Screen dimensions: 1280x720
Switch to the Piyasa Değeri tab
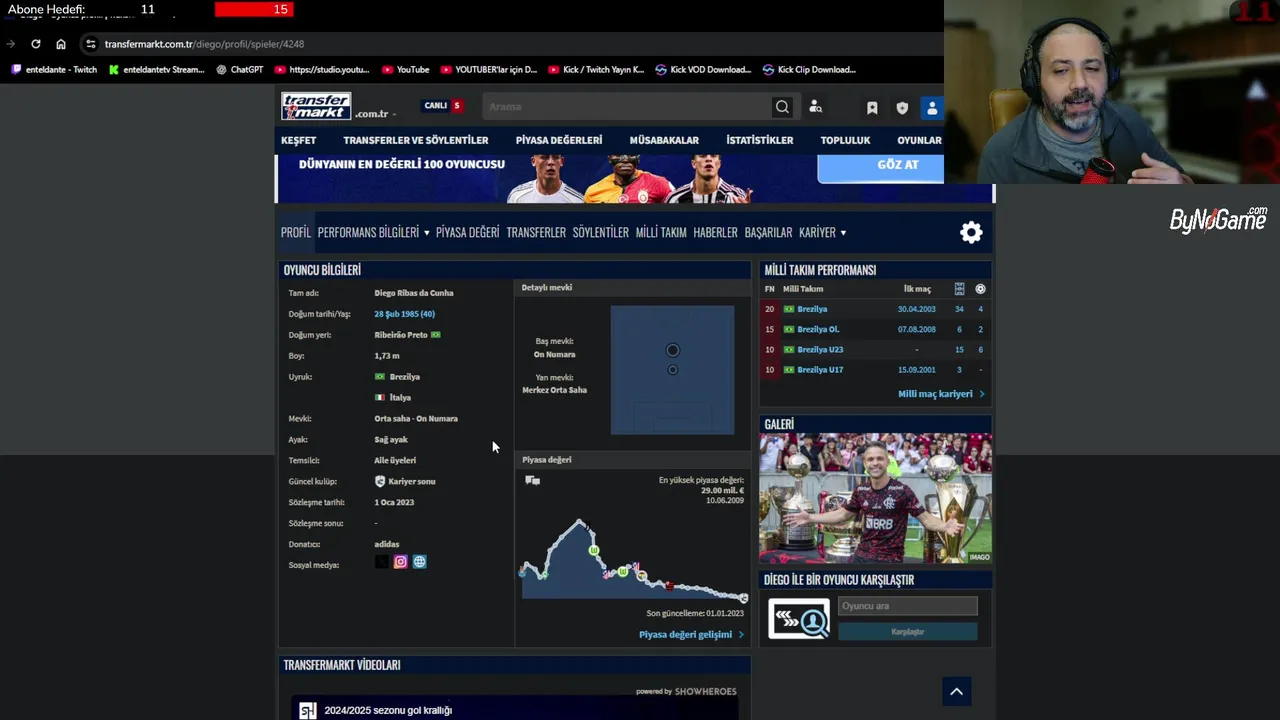pos(467,232)
